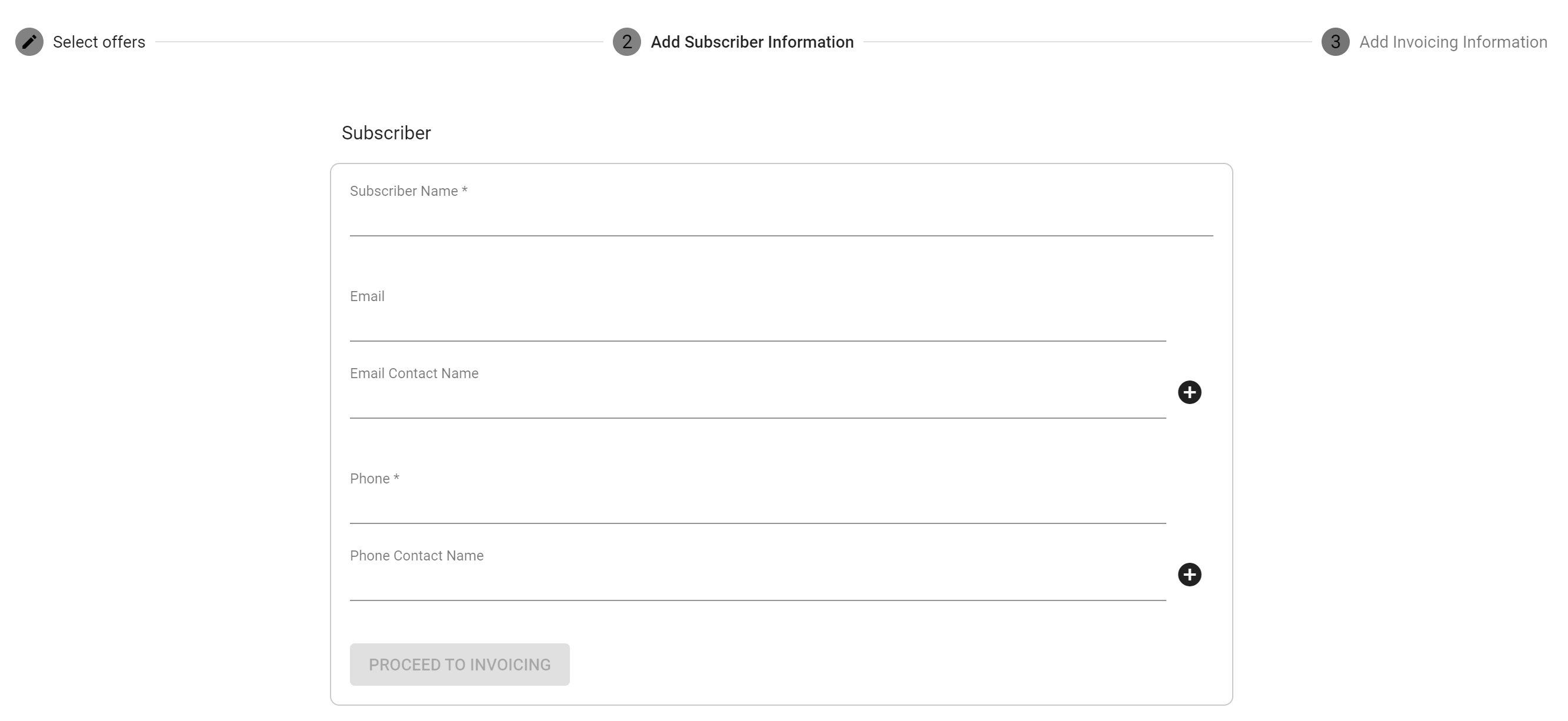Click the step 3 circle icon
The width and height of the screenshot is (1568, 721).
pos(1336,42)
